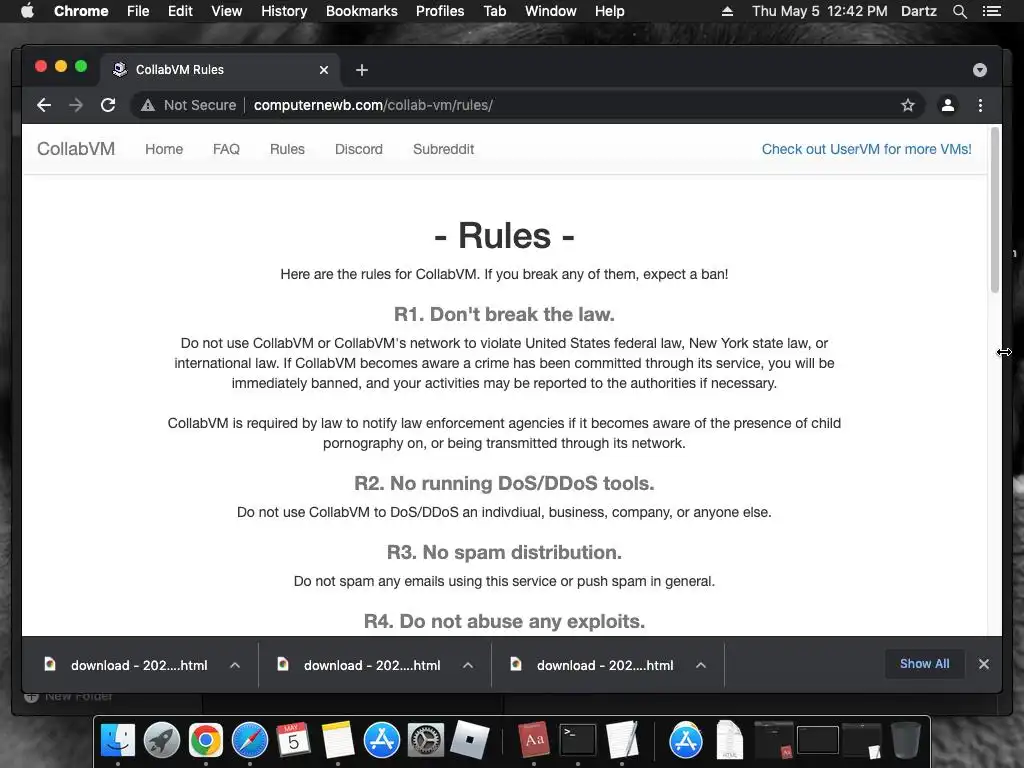Image resolution: width=1024 pixels, height=768 pixels.
Task: Open Dictionary from the Dock
Action: 534,741
